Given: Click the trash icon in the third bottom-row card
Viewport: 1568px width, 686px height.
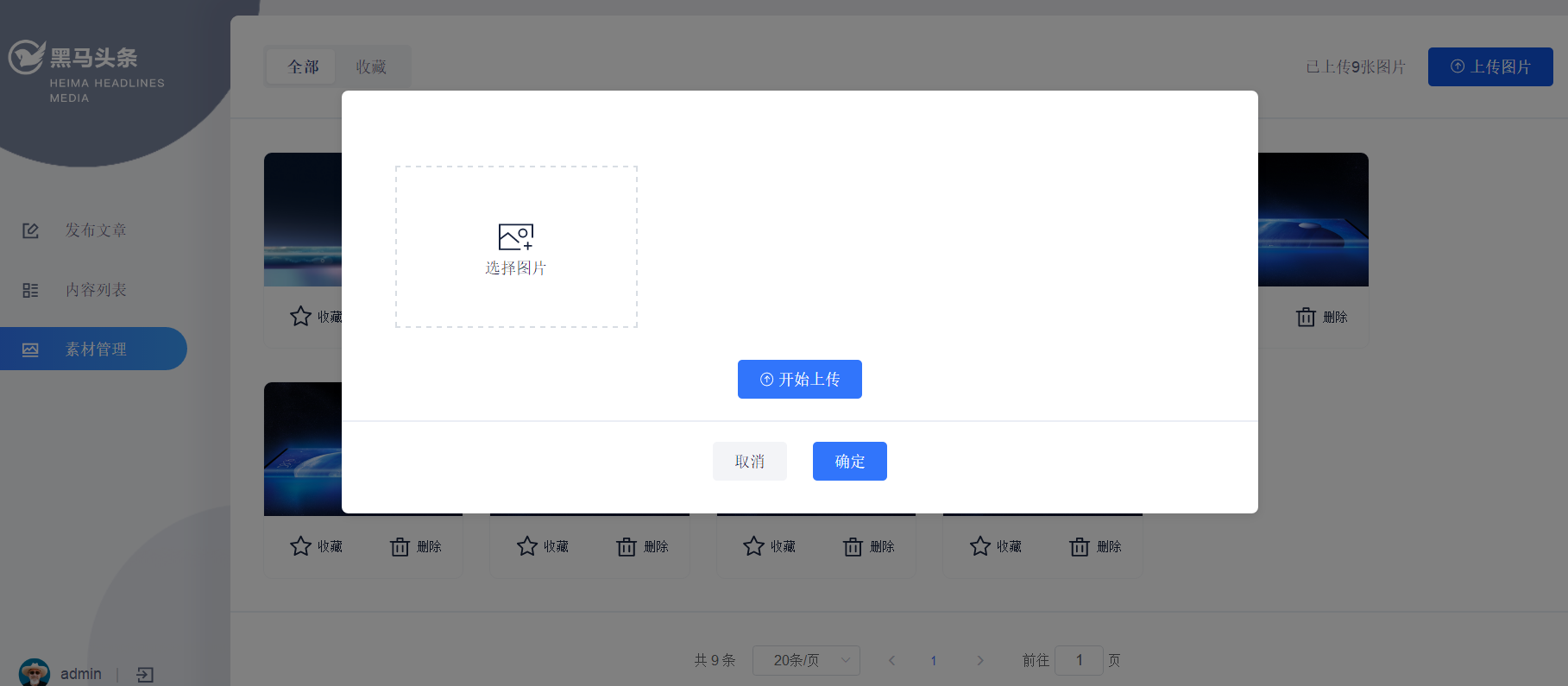Looking at the screenshot, I should [853, 546].
